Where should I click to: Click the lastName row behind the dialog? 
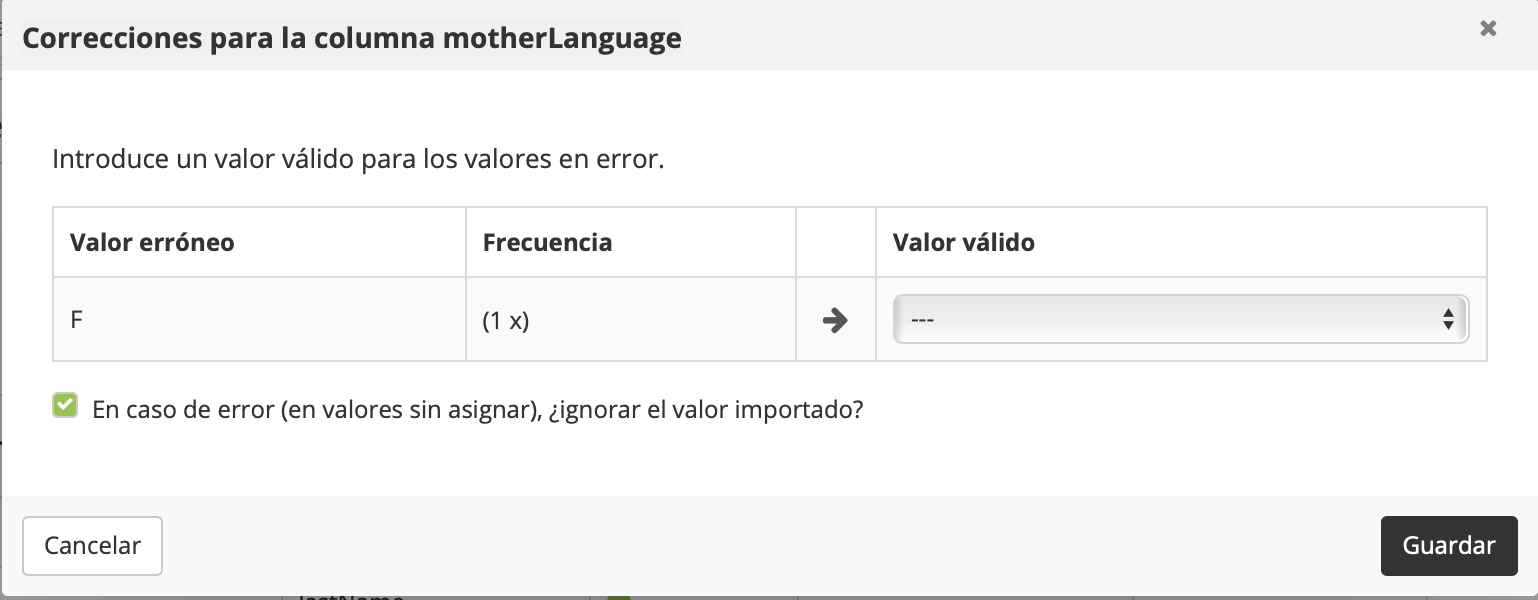[x=350, y=596]
